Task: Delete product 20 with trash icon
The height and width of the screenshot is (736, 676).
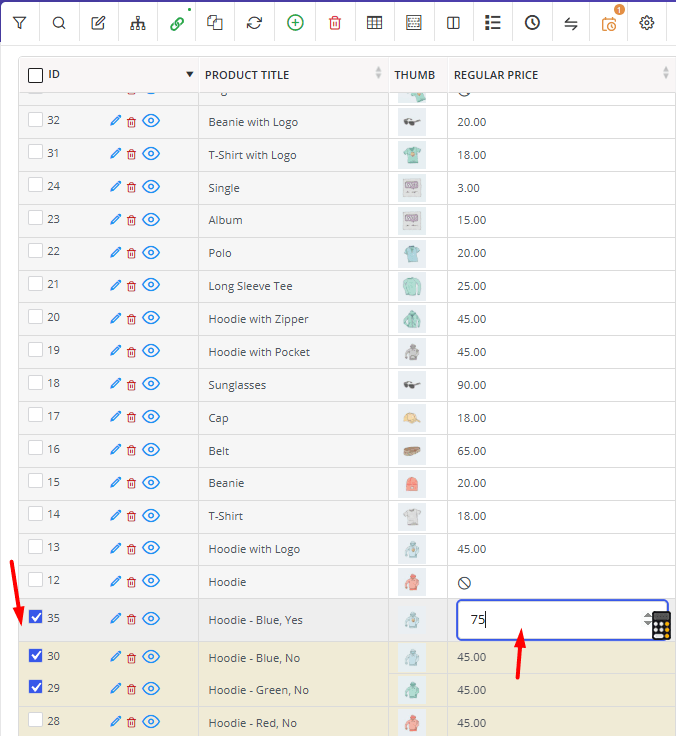Action: coord(131,319)
